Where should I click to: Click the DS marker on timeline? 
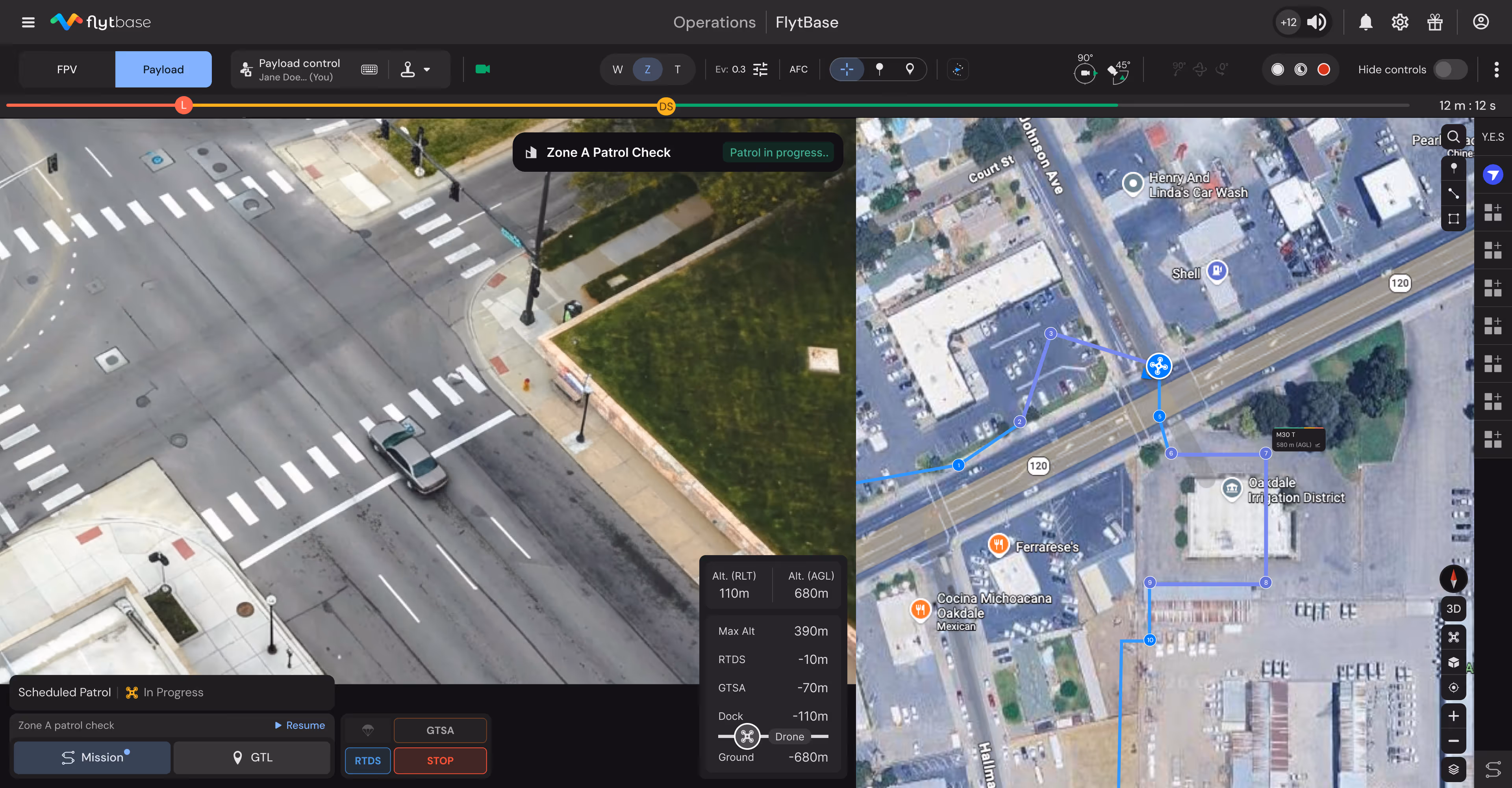(x=665, y=106)
